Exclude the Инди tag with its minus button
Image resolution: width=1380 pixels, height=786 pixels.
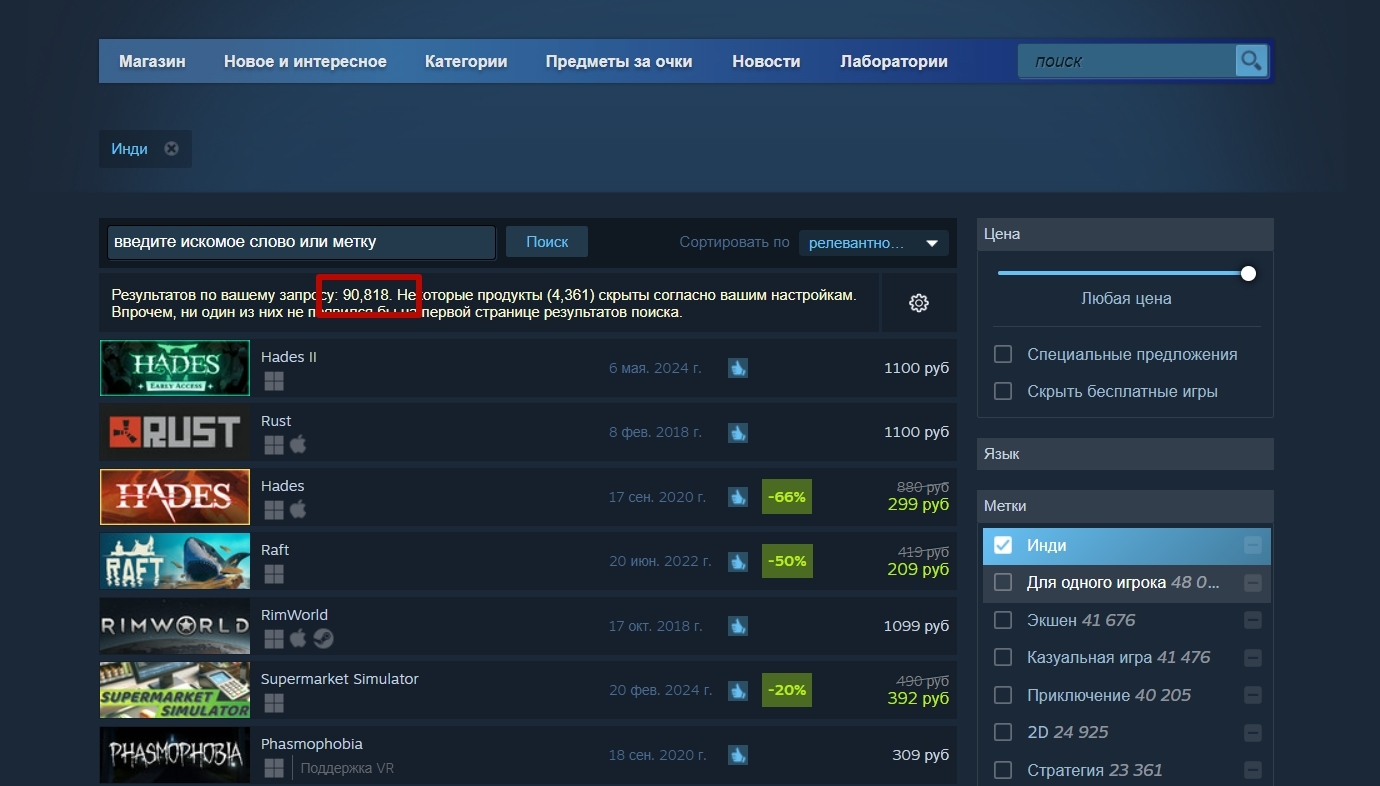(1253, 546)
